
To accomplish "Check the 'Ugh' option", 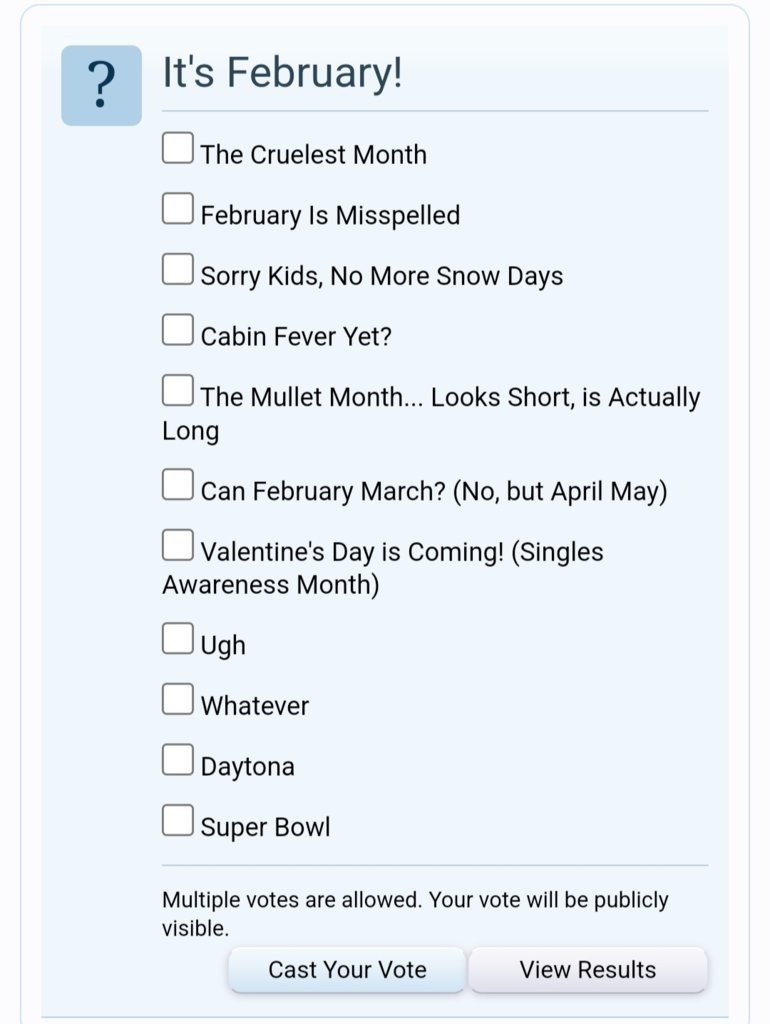I will click(x=178, y=638).
